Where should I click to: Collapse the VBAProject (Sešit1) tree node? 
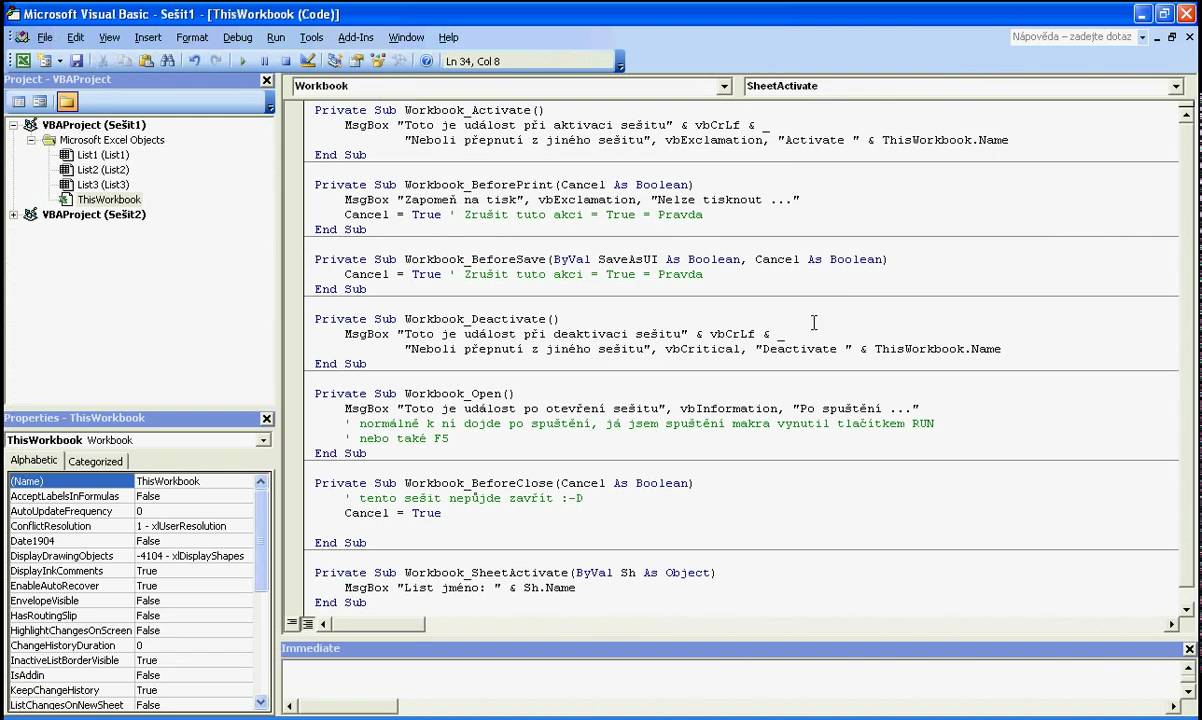coord(13,125)
